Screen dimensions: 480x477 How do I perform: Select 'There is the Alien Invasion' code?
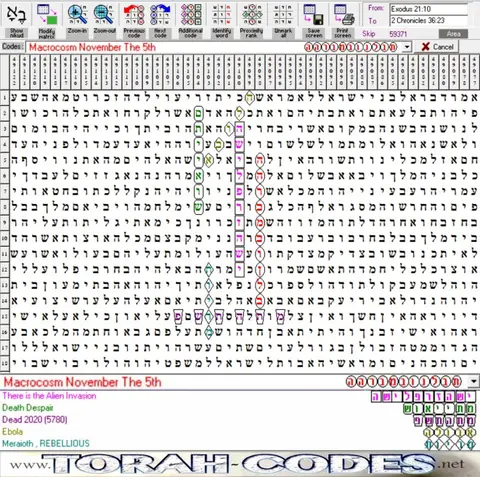(x=49, y=396)
